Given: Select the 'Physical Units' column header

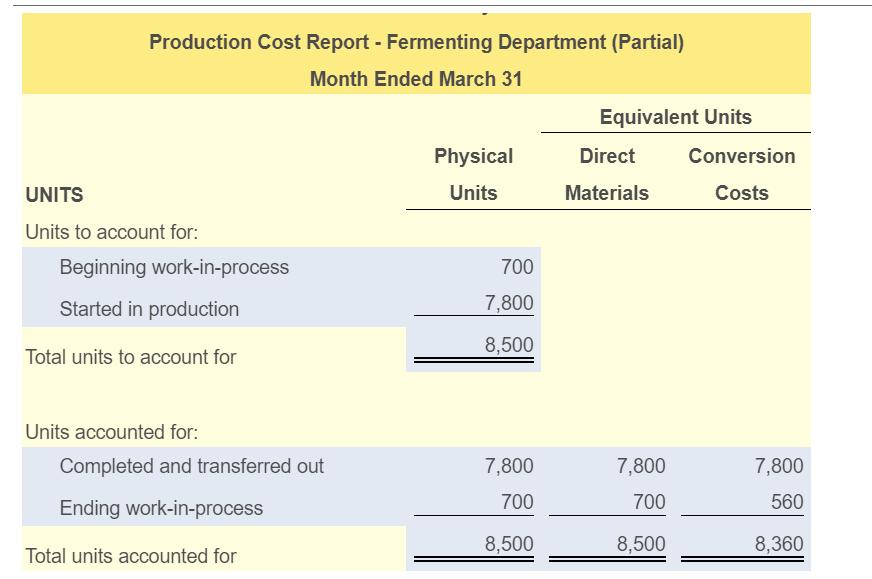Looking at the screenshot, I should pos(473,174).
